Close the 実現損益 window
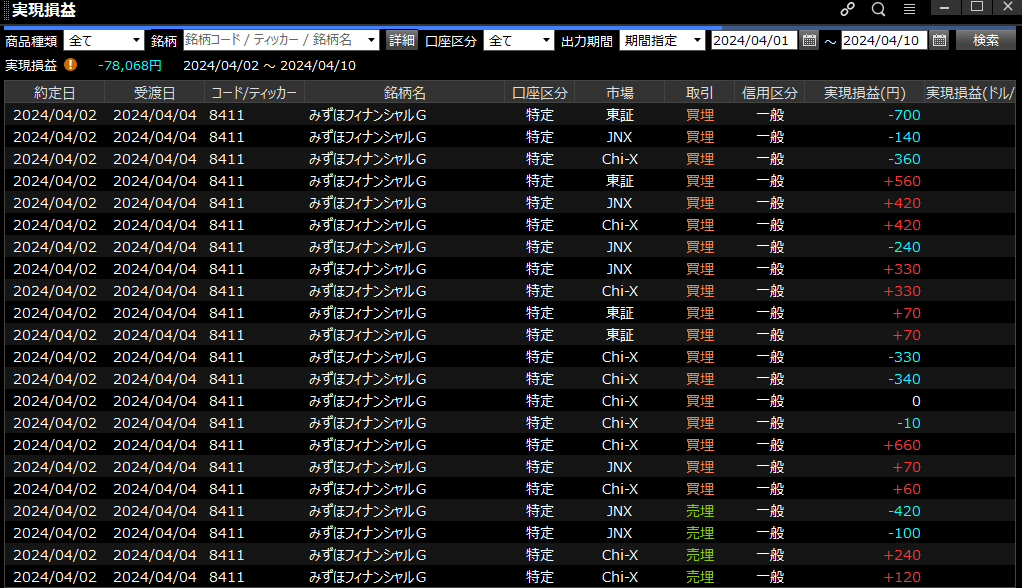1022x588 pixels. point(1008,8)
